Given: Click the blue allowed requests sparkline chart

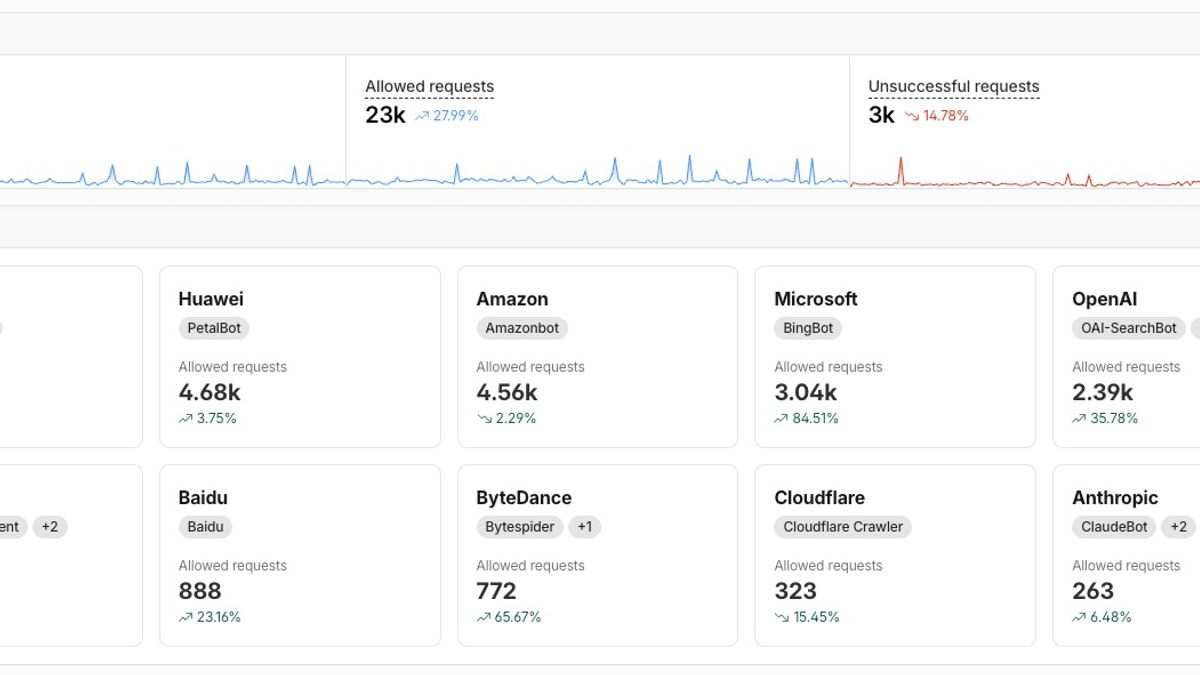Looking at the screenshot, I should [598, 171].
